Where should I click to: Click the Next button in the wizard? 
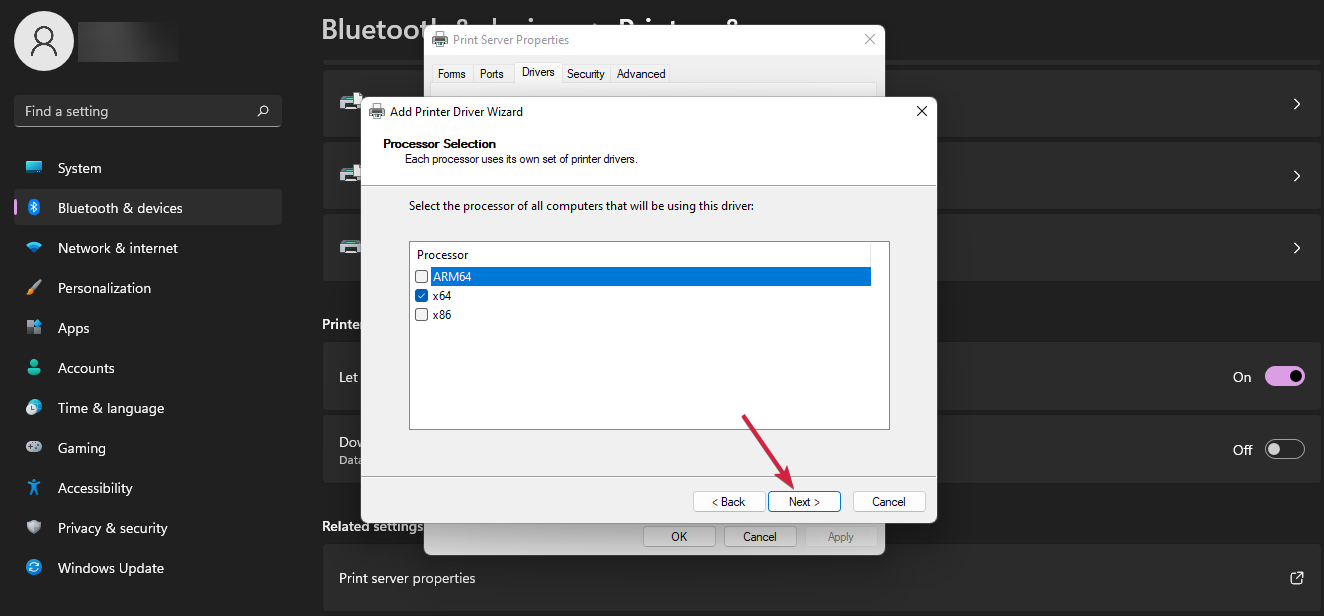804,501
